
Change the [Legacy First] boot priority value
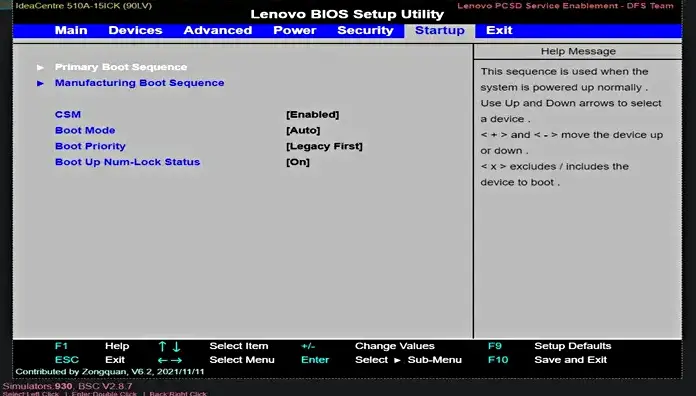324,146
